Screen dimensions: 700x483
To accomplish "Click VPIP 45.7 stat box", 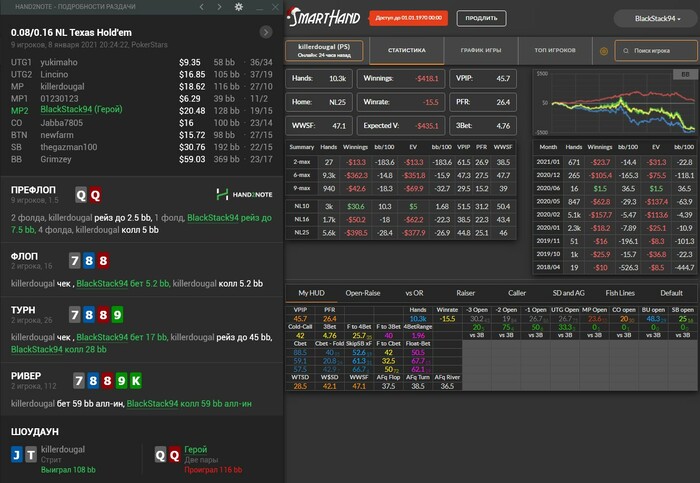I will 483,79.
